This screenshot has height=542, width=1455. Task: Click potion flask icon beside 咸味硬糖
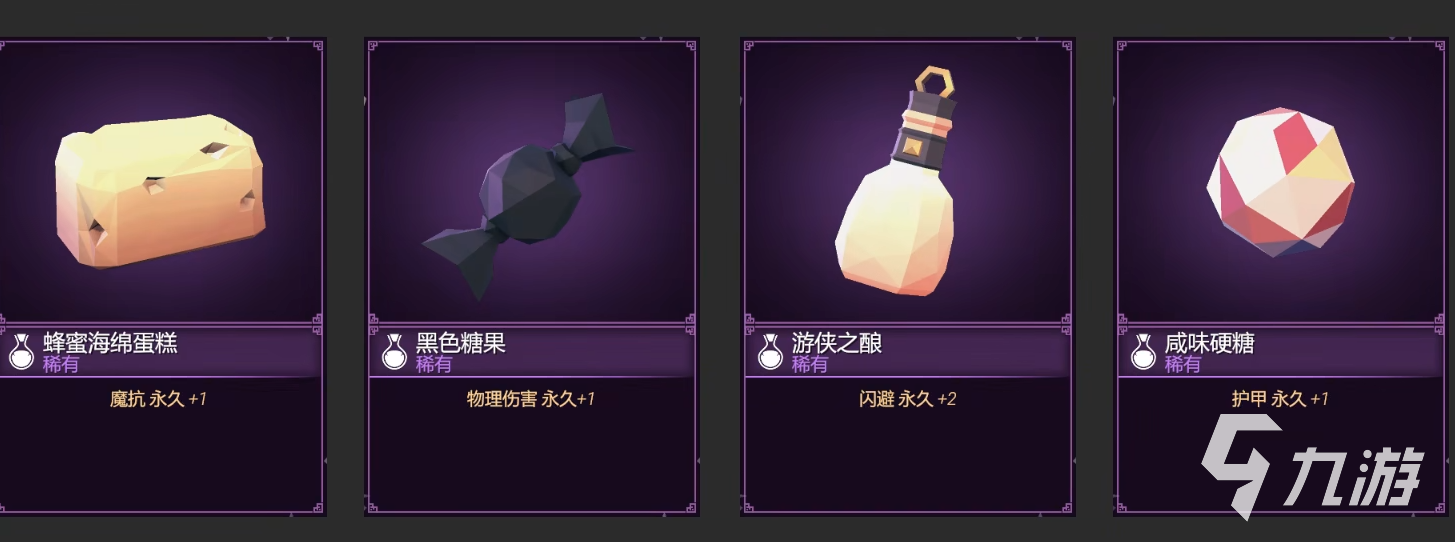(1144, 351)
